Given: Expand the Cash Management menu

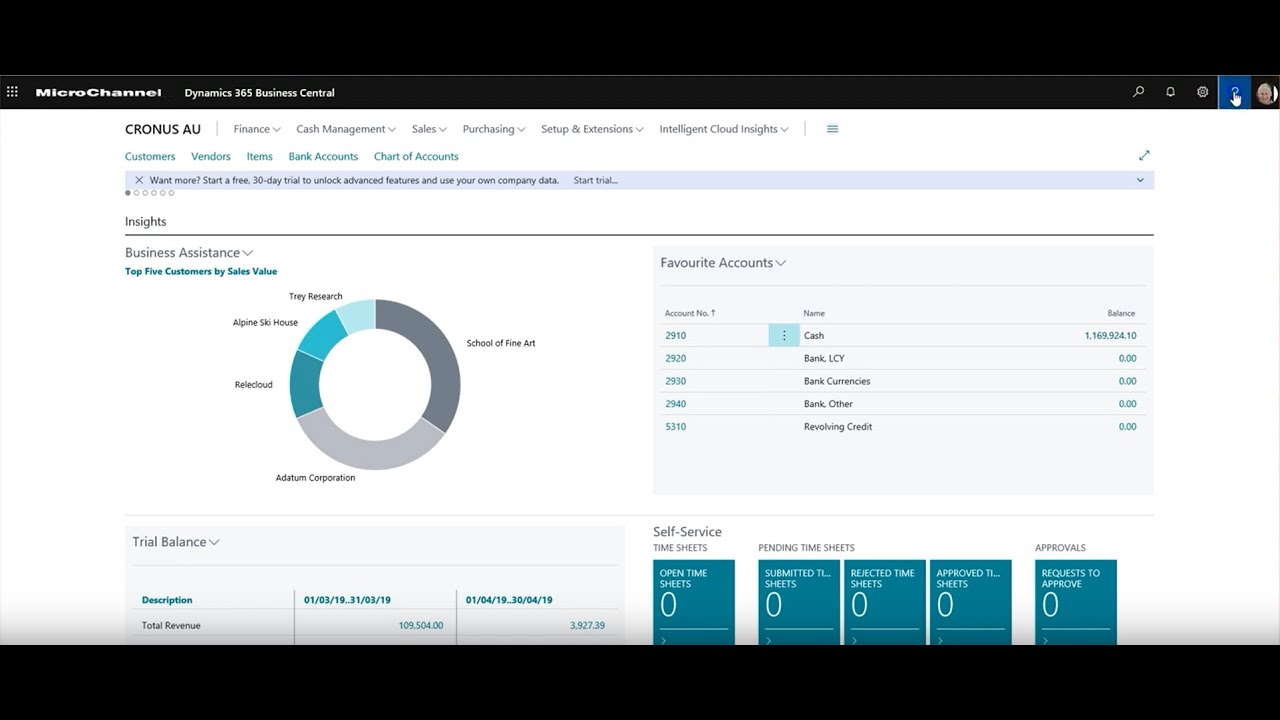Looking at the screenshot, I should click(346, 129).
